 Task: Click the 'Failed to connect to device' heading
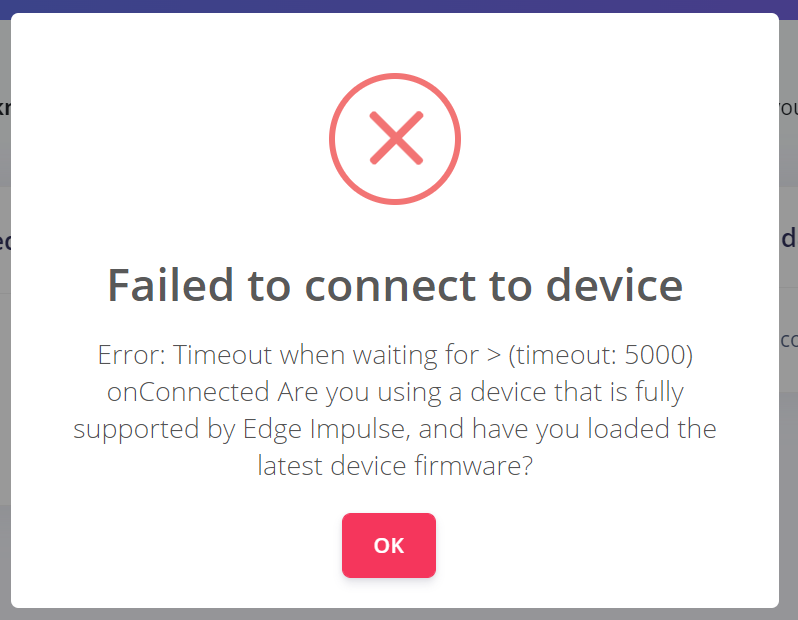pyautogui.click(x=395, y=285)
